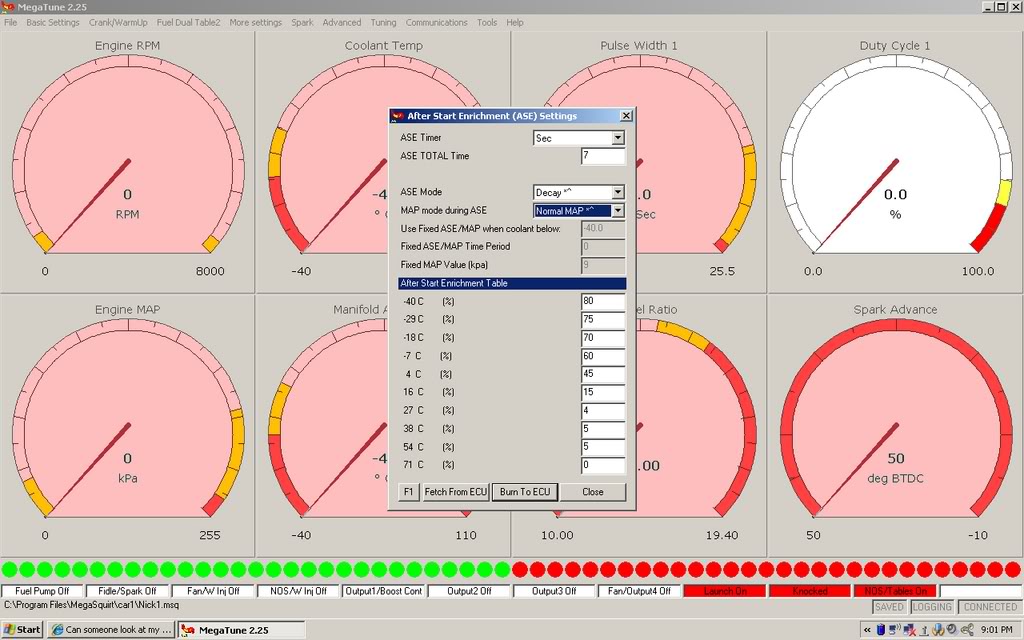Click the red Knocked indicator
This screenshot has height=640, width=1024.
click(810, 591)
